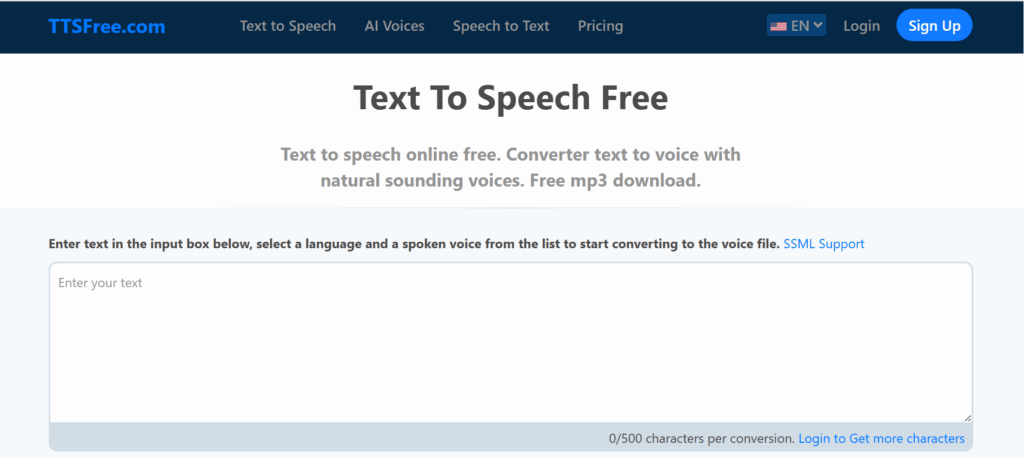
Task: Open the EN language dropdown
Action: click(x=799, y=26)
